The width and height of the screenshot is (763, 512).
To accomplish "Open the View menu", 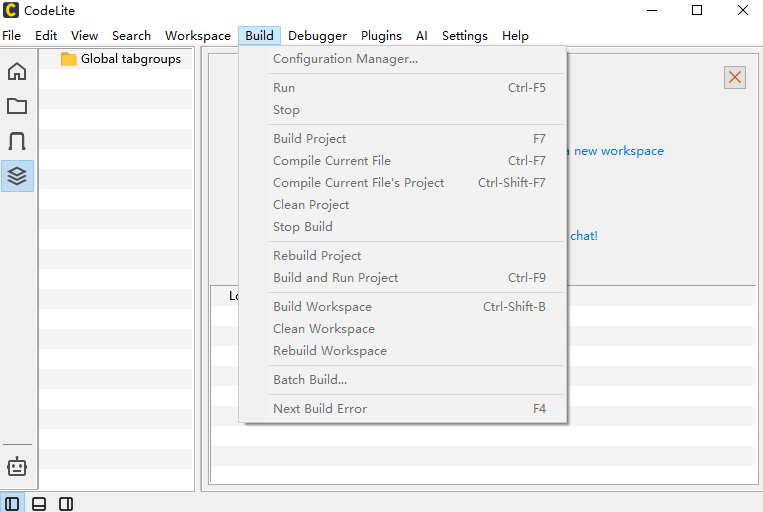I will tap(84, 36).
